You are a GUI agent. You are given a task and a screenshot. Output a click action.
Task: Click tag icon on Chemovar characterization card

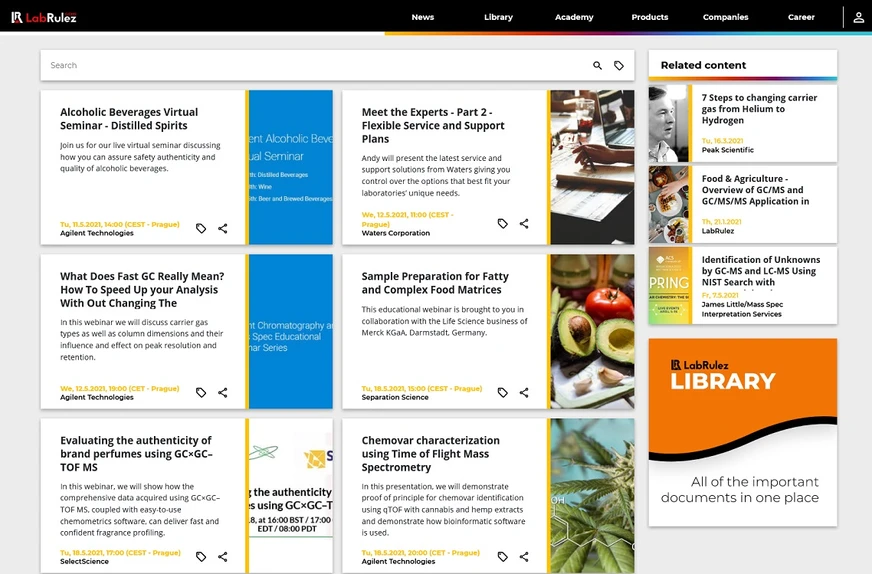[x=503, y=557]
